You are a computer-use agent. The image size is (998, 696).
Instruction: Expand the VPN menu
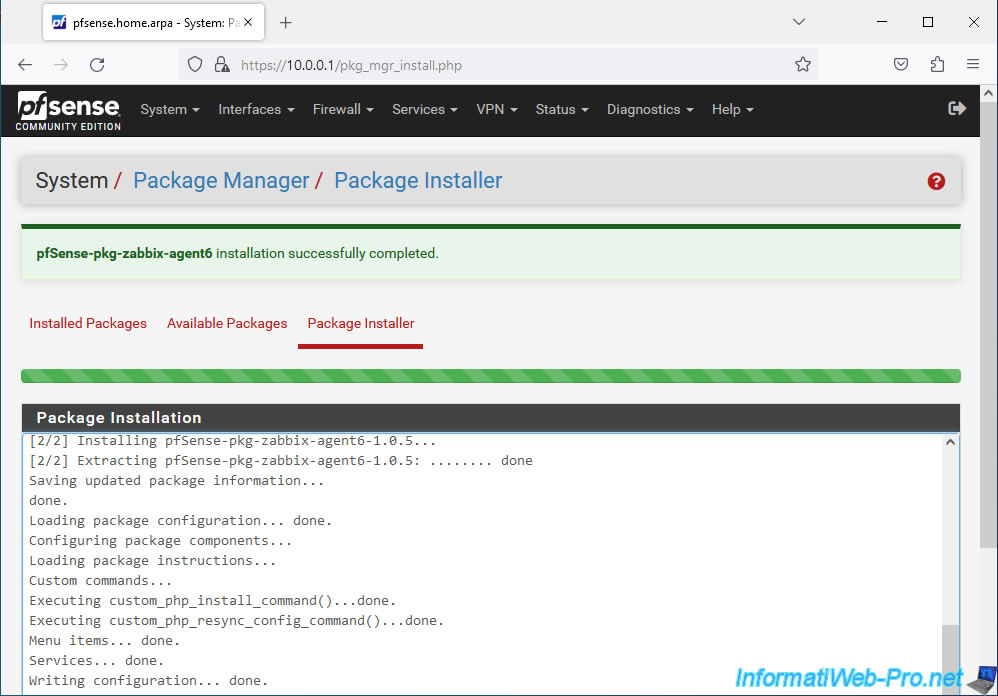coord(496,109)
